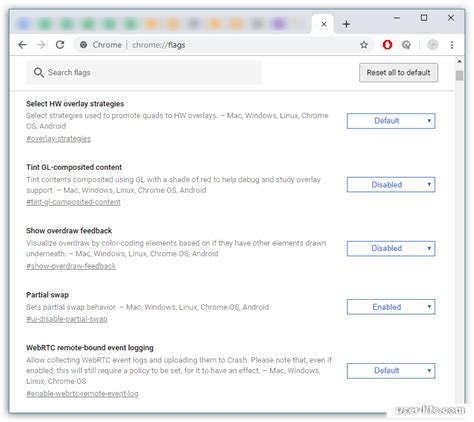474x422 pixels.
Task: Click the forward navigation arrow
Action: [41, 45]
